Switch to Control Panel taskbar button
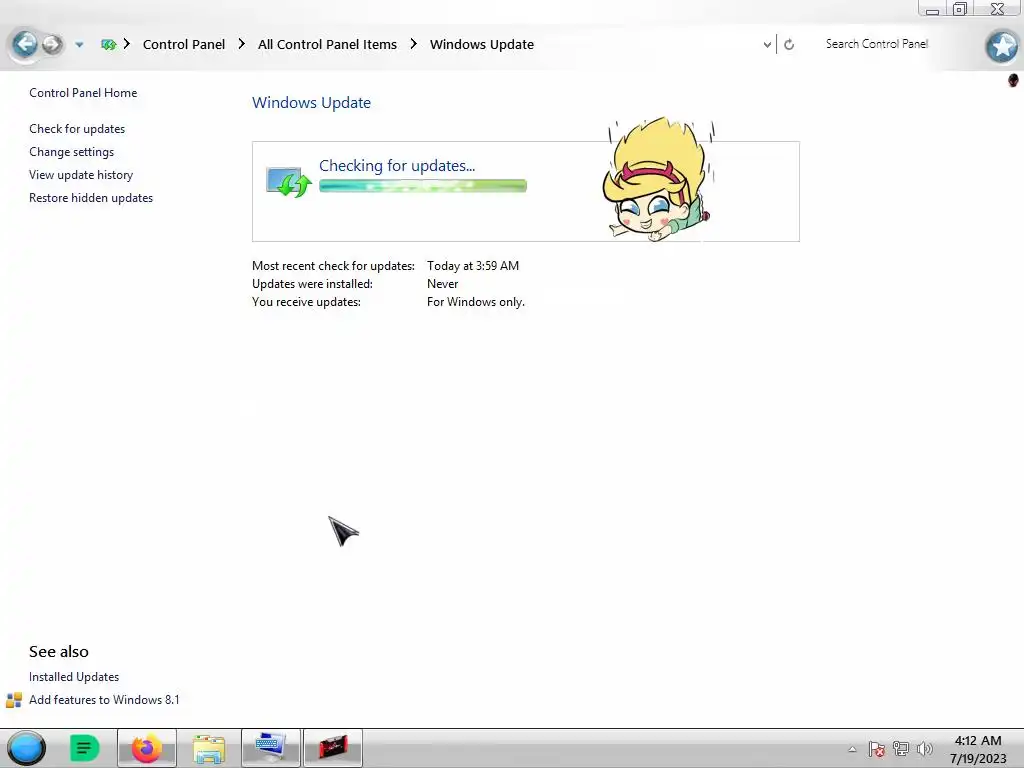The image size is (1024, 768). pyautogui.click(x=270, y=748)
